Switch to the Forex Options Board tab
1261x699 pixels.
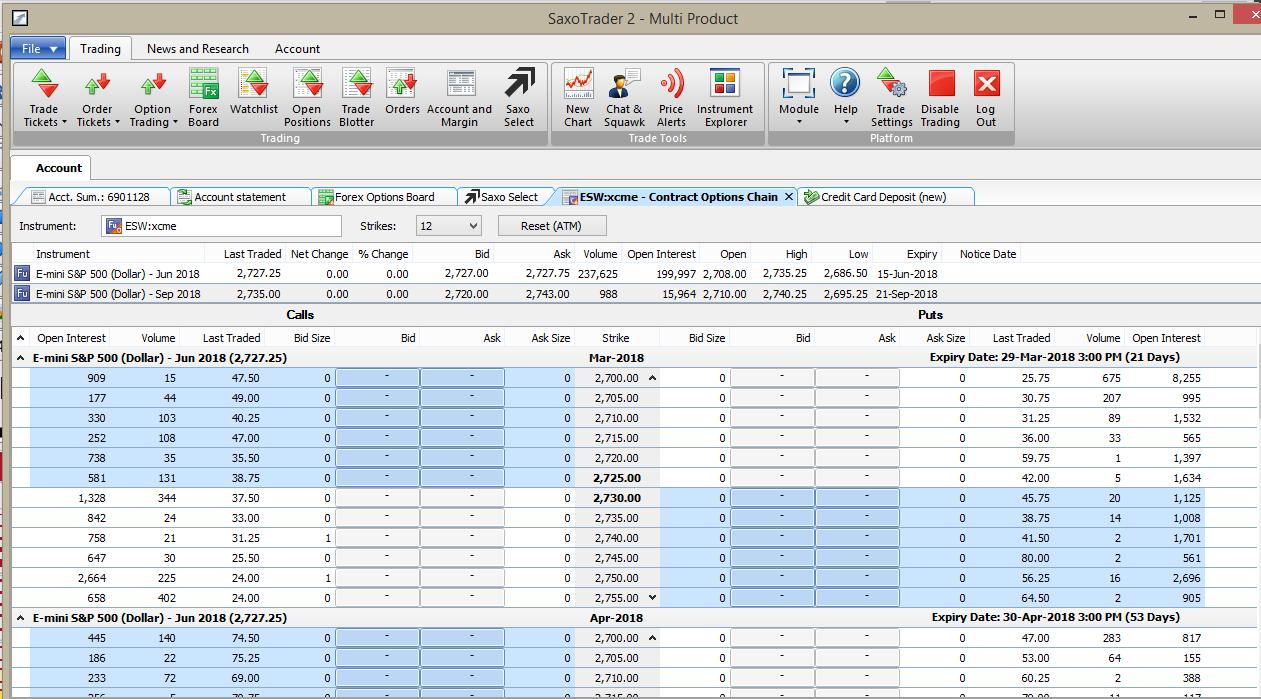(384, 197)
